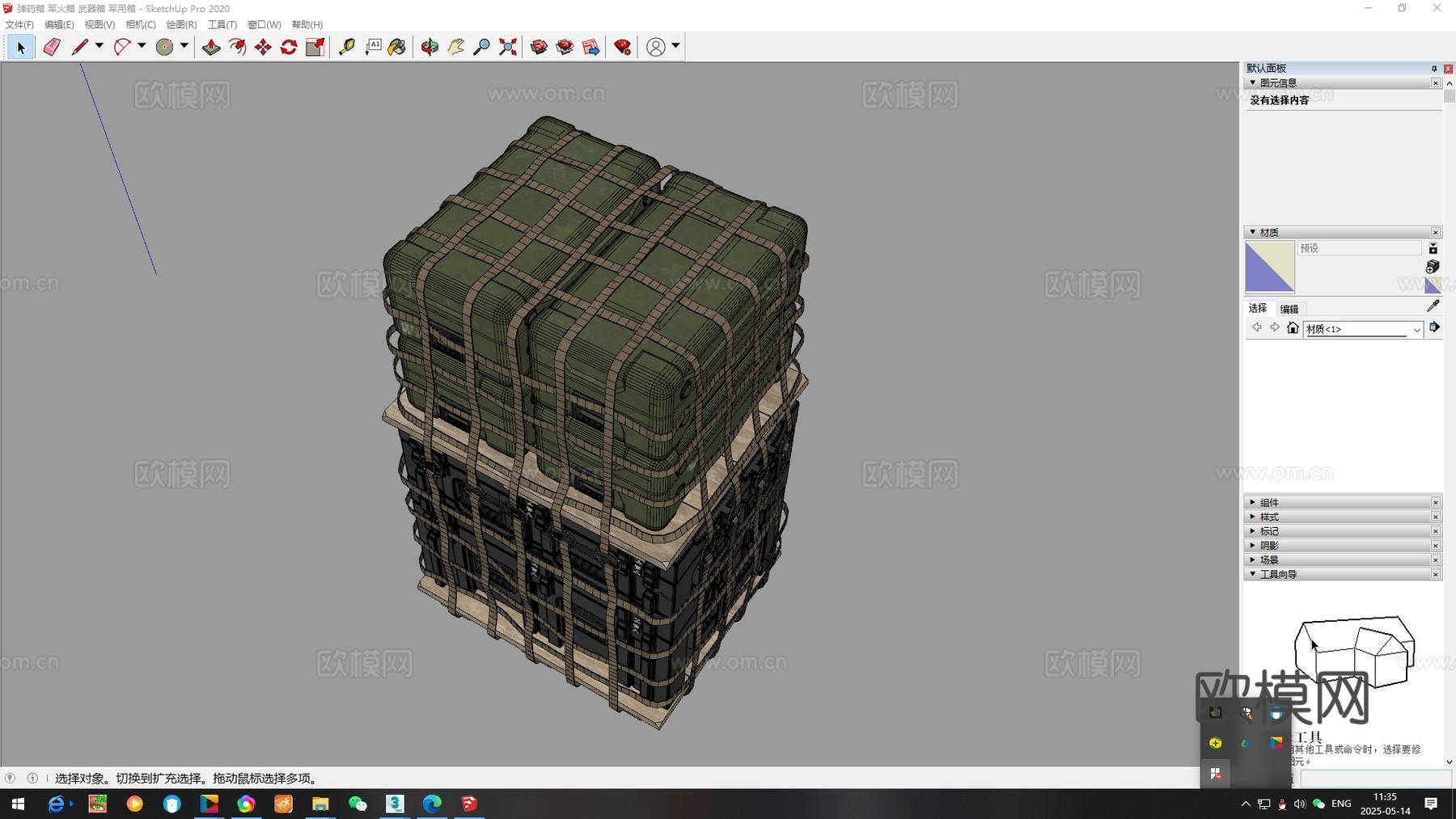This screenshot has width=1456, height=819.
Task: Pick the Scale tool
Action: point(315,48)
